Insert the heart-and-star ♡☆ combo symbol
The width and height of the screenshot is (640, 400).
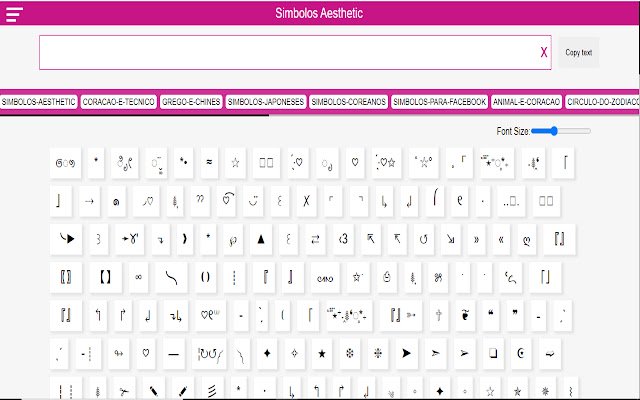386,163
